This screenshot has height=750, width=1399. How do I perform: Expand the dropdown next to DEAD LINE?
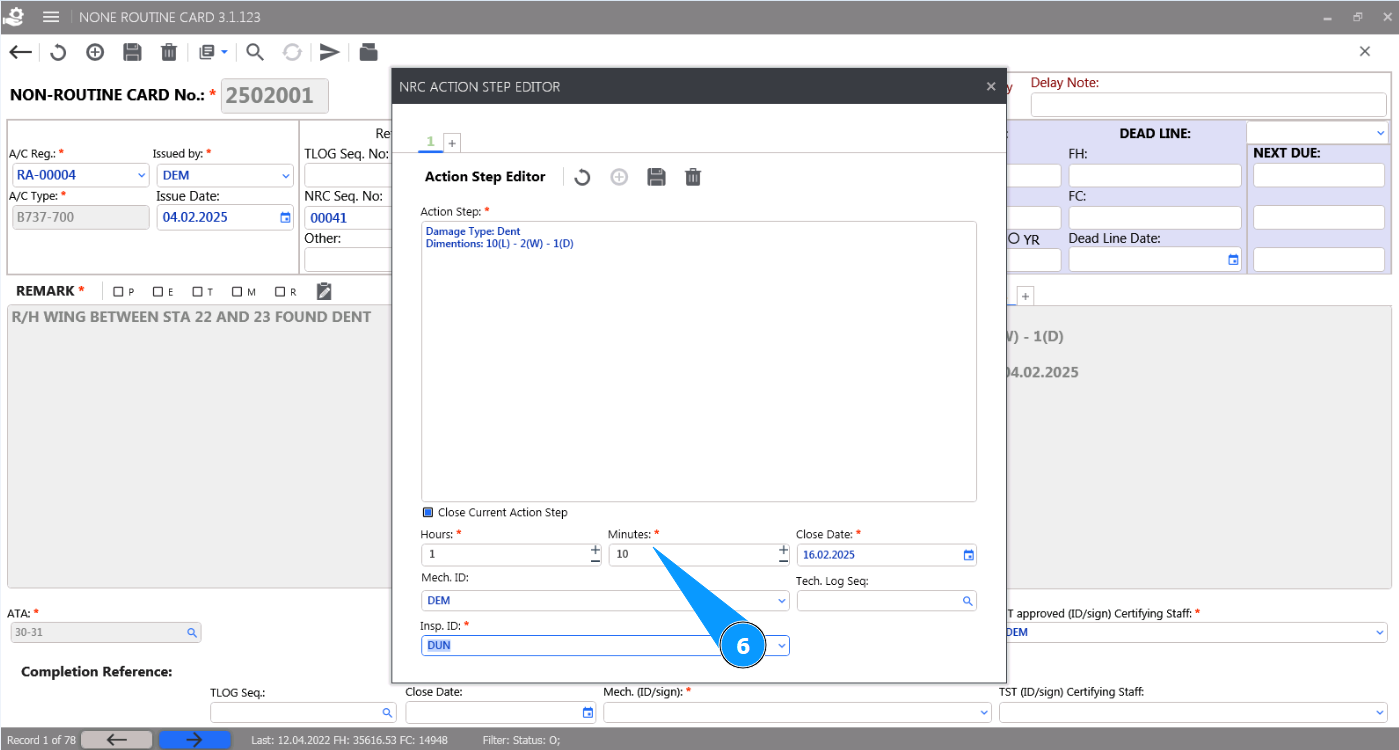click(1381, 132)
